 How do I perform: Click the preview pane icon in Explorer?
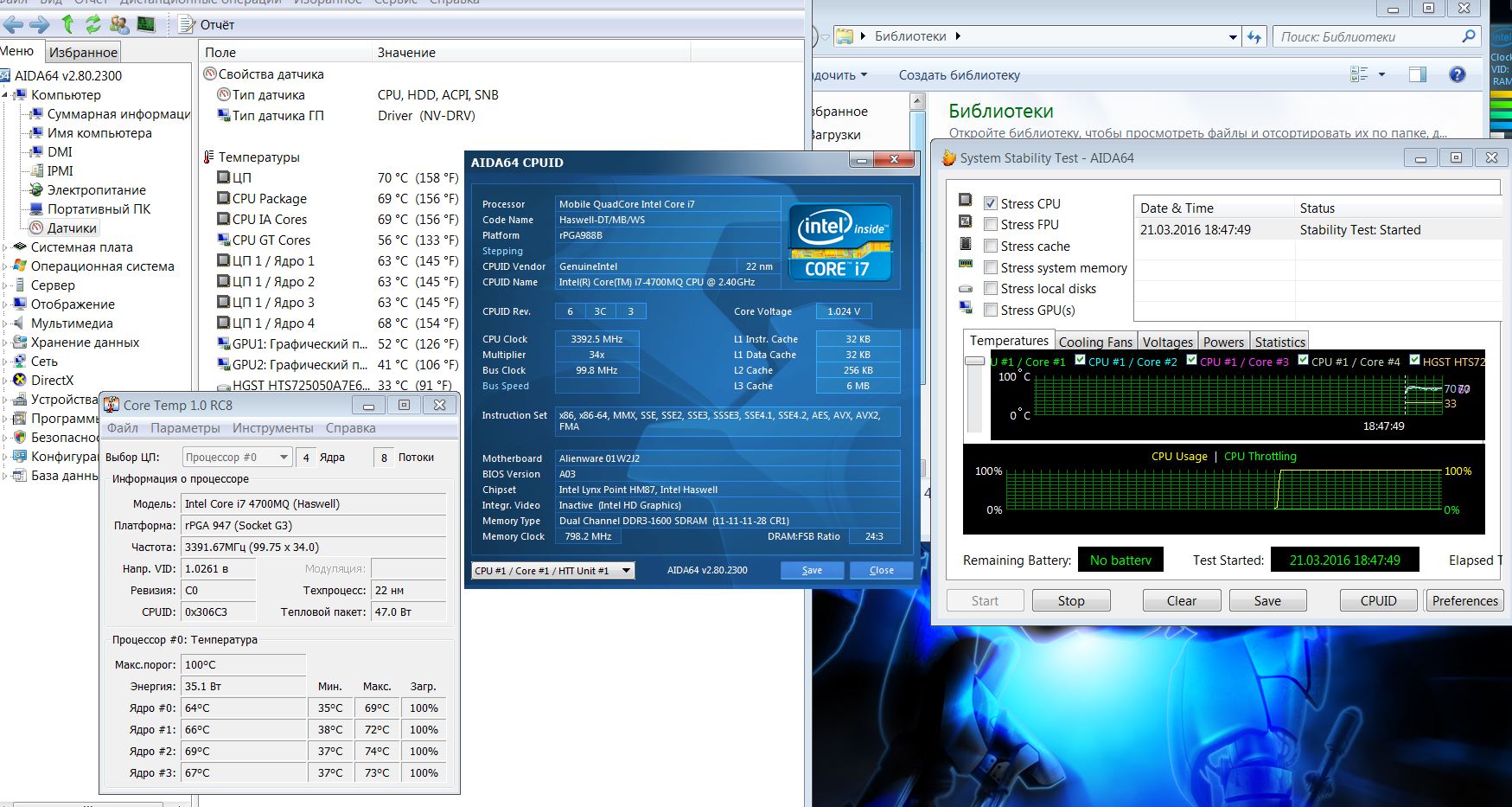(x=1418, y=74)
